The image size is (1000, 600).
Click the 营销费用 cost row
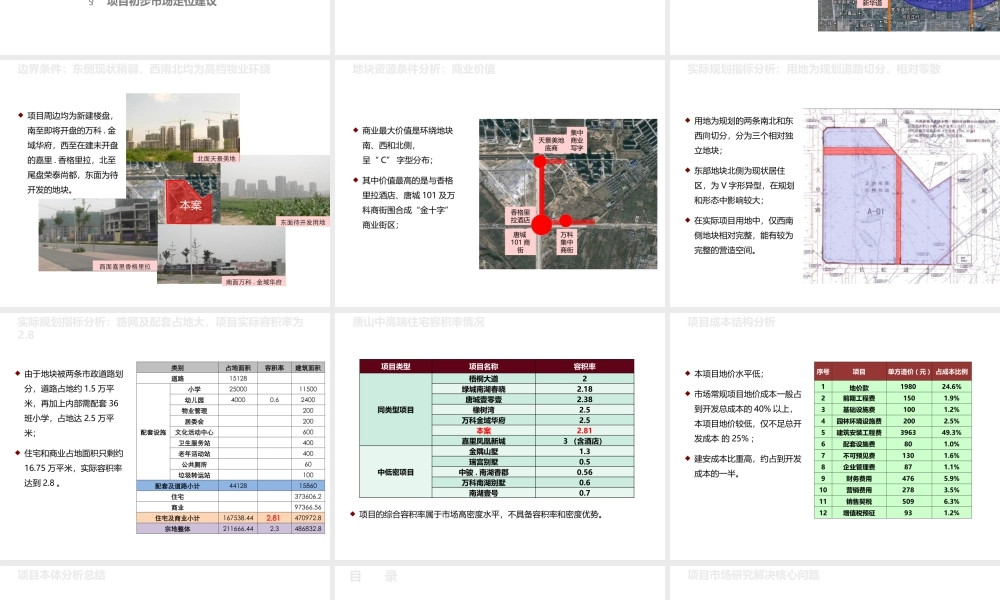[893, 490]
